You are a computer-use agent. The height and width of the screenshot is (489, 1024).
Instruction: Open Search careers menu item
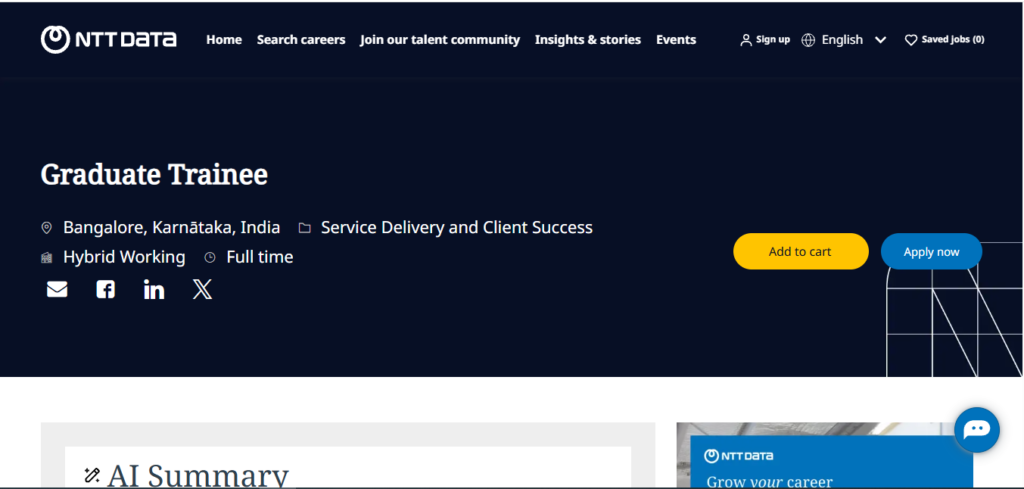[301, 40]
